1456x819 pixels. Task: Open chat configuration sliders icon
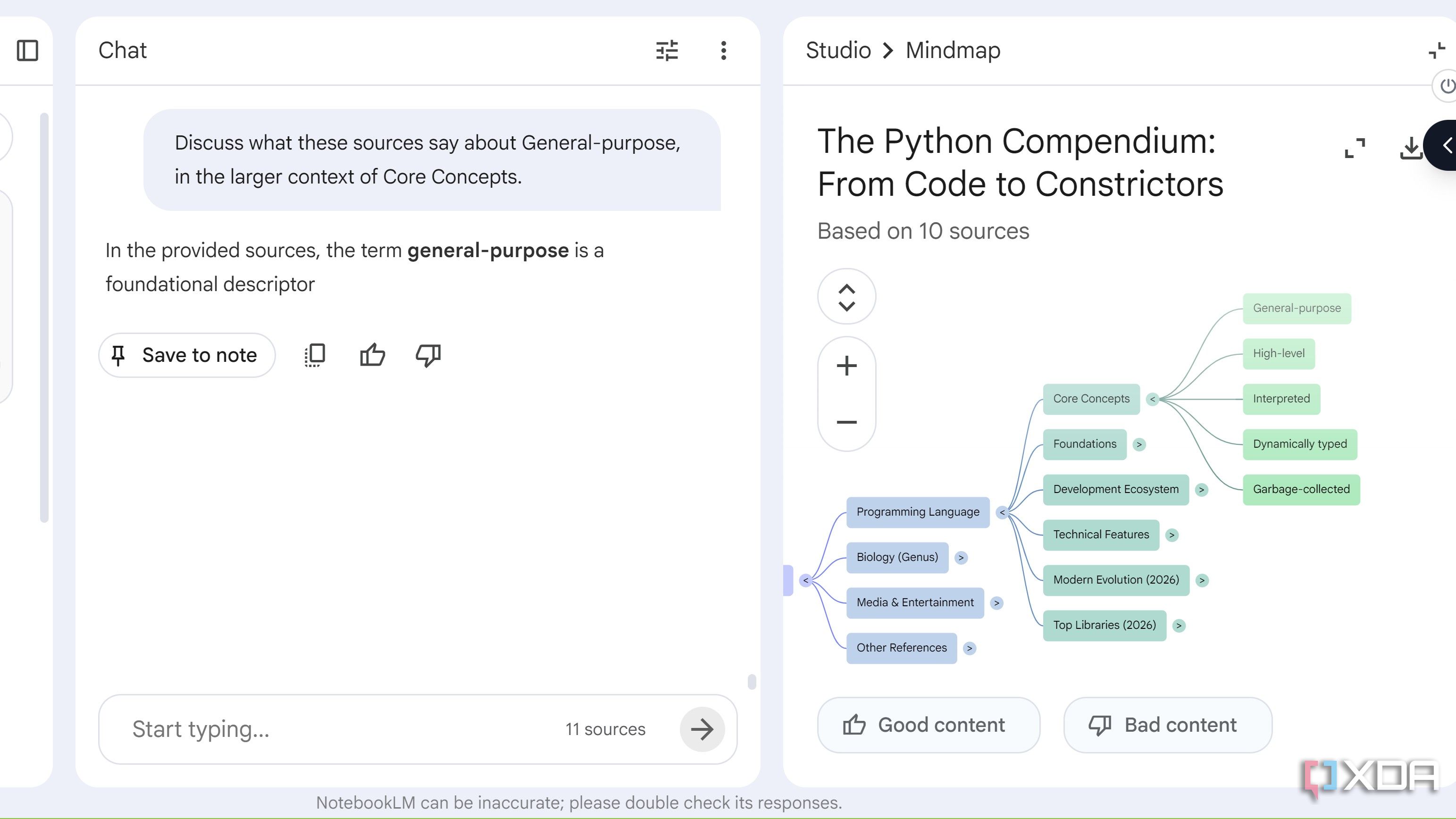pyautogui.click(x=667, y=50)
